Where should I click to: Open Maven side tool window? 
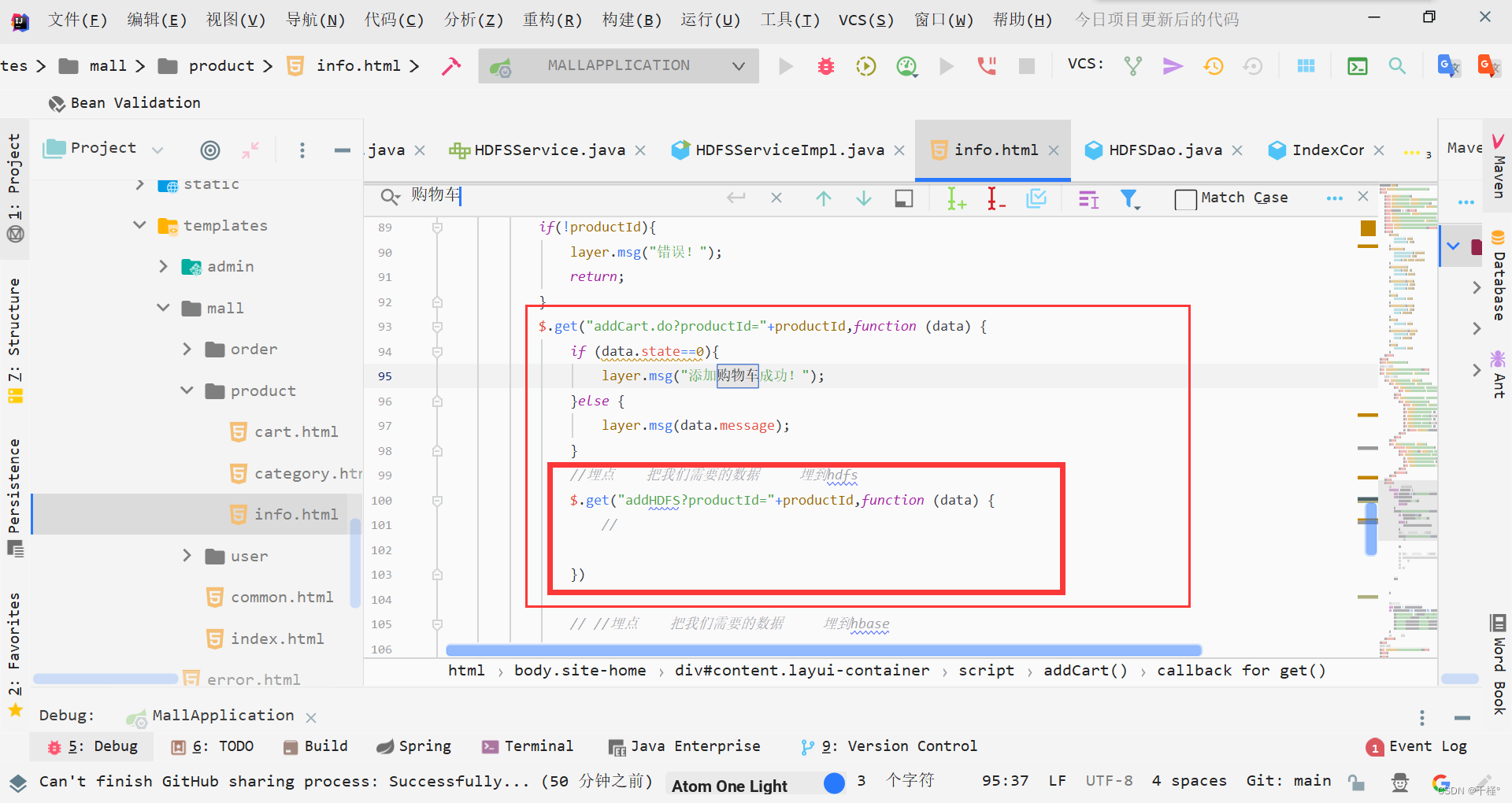(1499, 165)
